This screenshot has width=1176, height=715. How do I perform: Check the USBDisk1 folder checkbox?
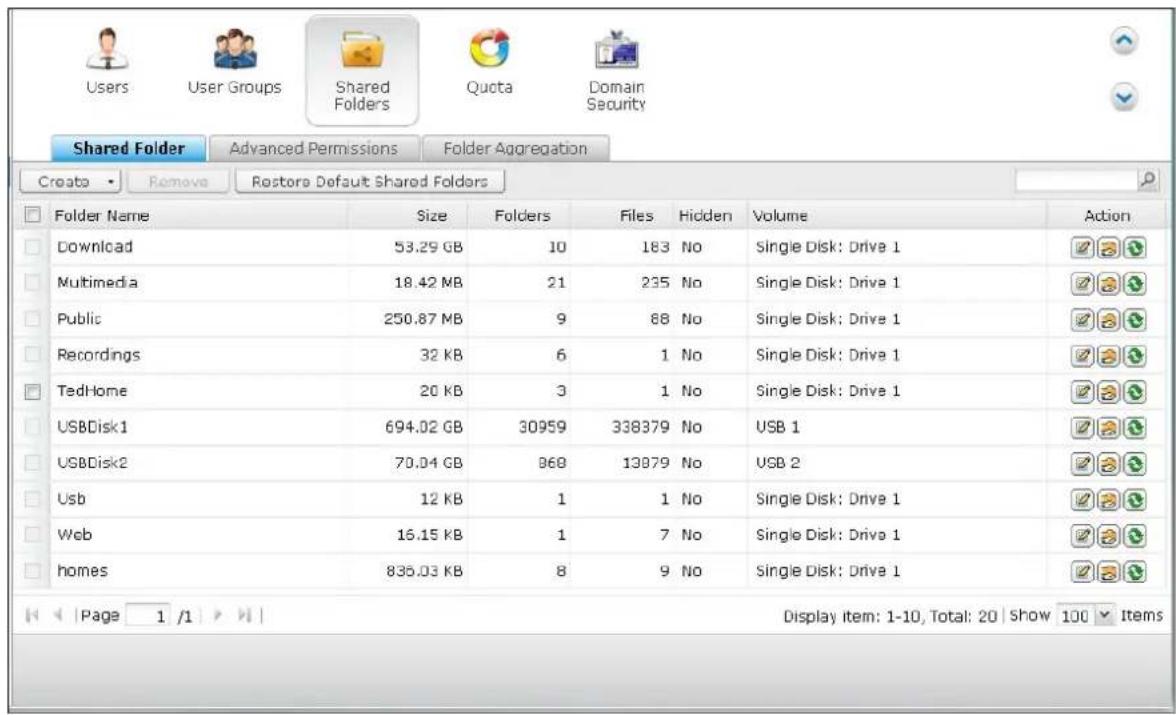pos(32,427)
